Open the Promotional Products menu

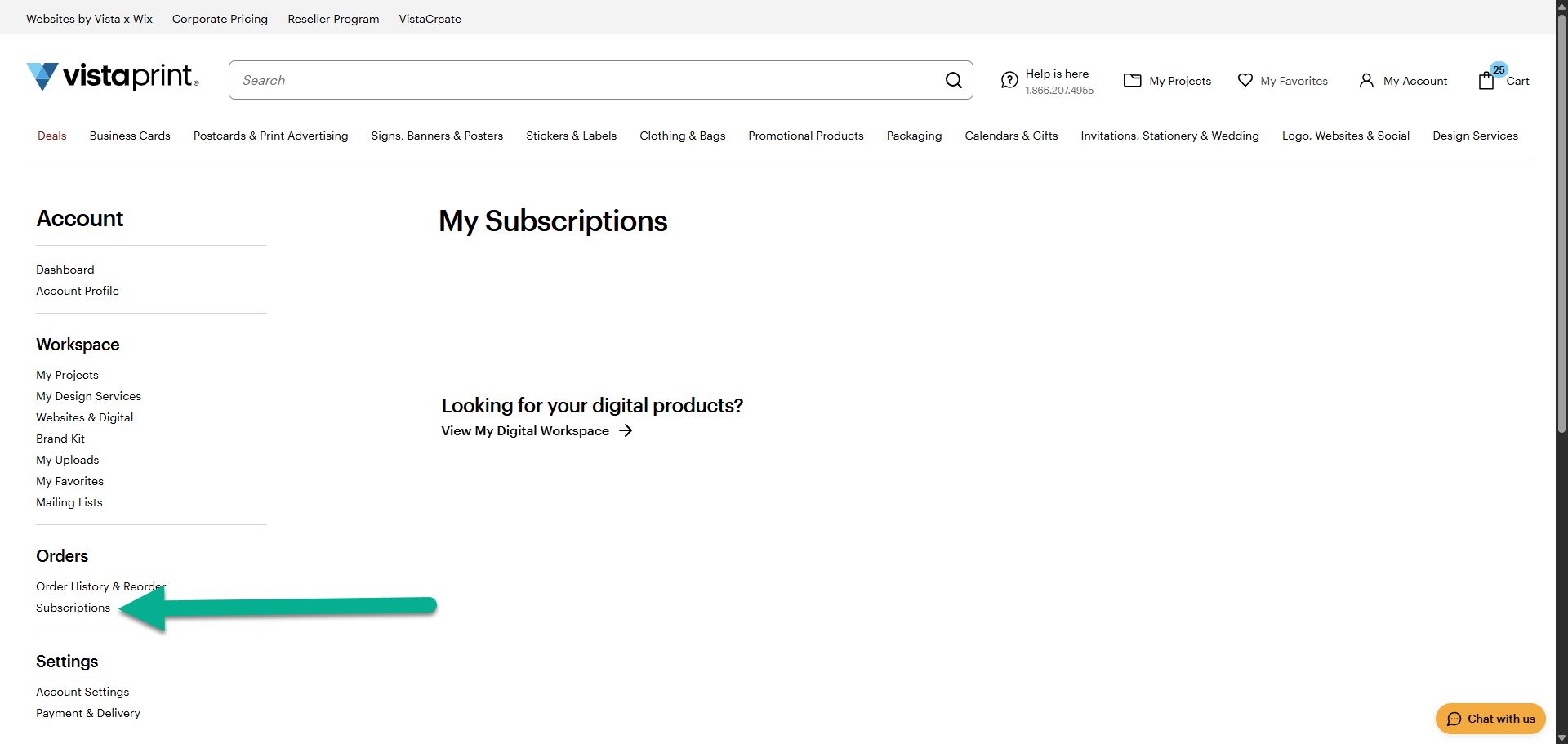click(x=805, y=136)
